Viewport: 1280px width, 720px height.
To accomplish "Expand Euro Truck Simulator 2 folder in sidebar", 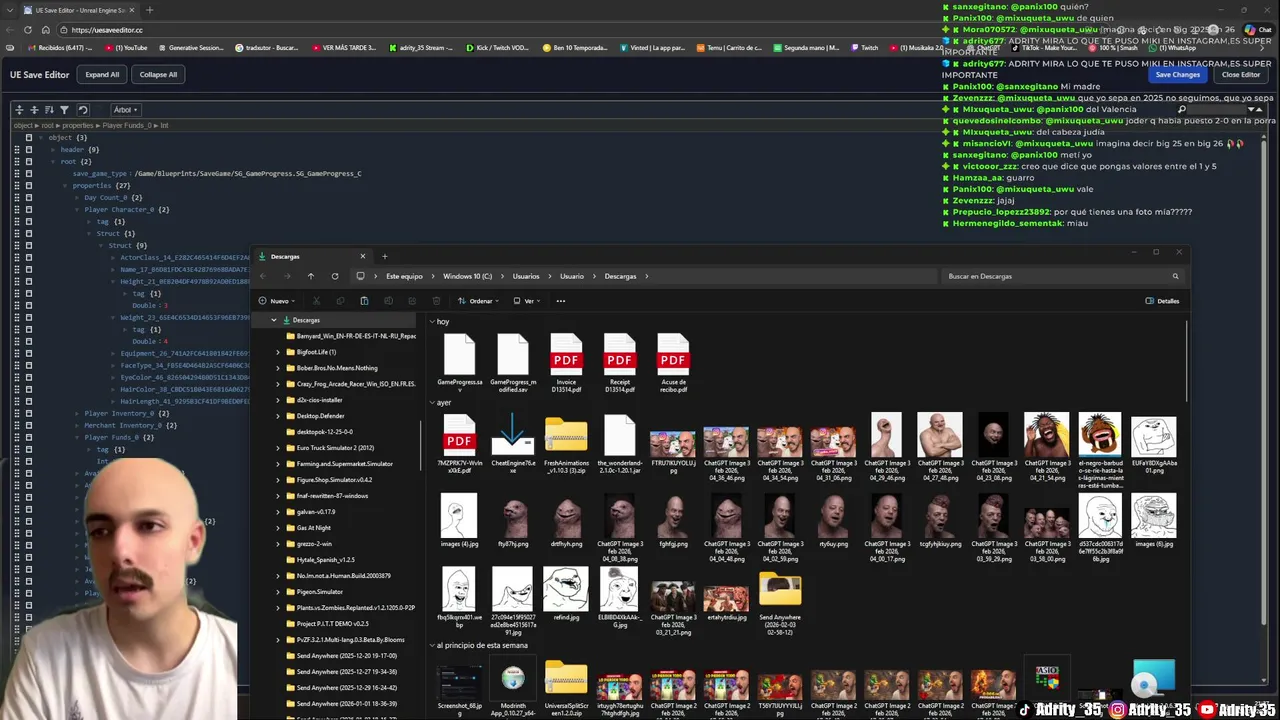I will point(278,448).
